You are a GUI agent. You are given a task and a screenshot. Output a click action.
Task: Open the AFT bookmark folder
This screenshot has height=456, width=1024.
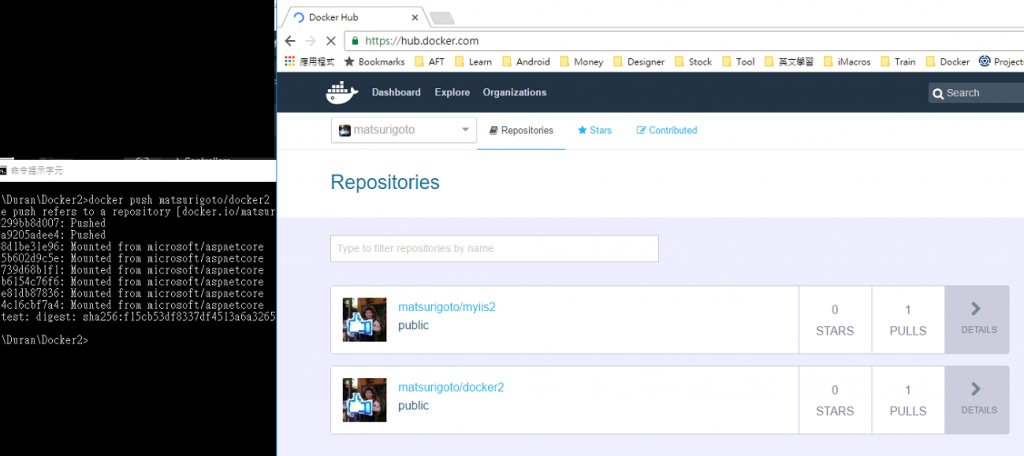coord(429,61)
